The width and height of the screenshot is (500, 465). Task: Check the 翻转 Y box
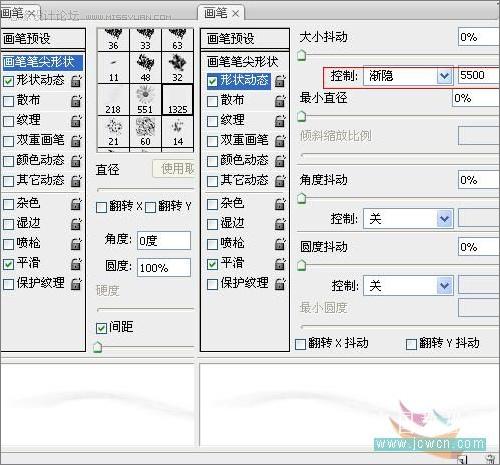click(150, 207)
